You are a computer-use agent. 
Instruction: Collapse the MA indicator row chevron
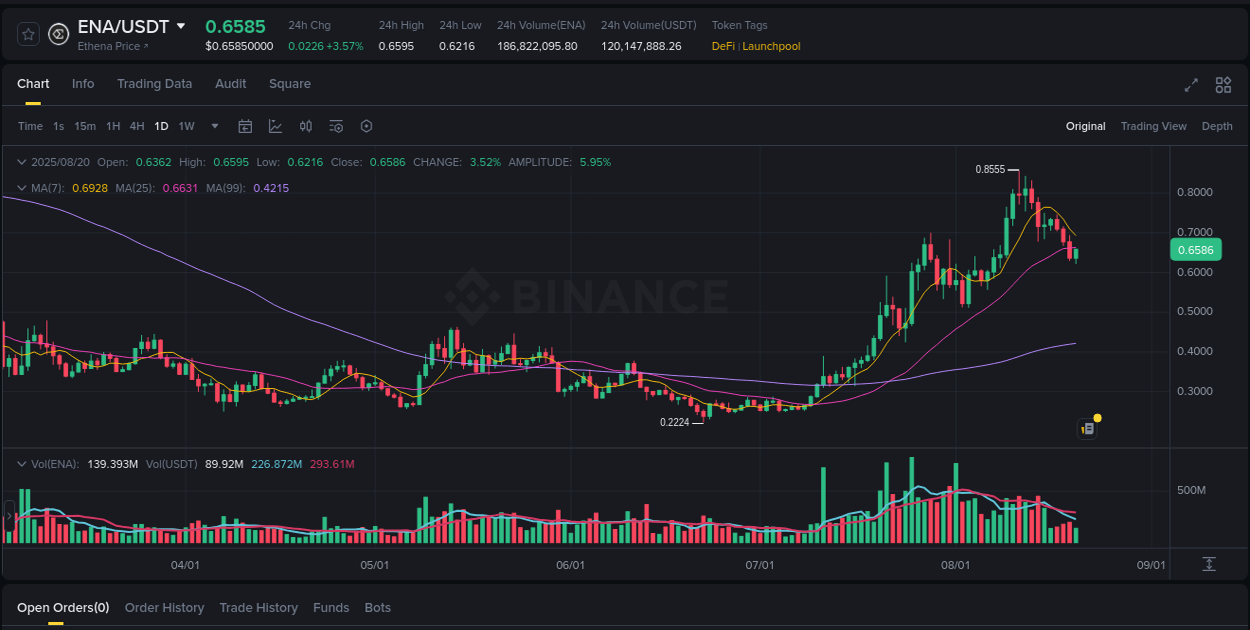pos(21,187)
